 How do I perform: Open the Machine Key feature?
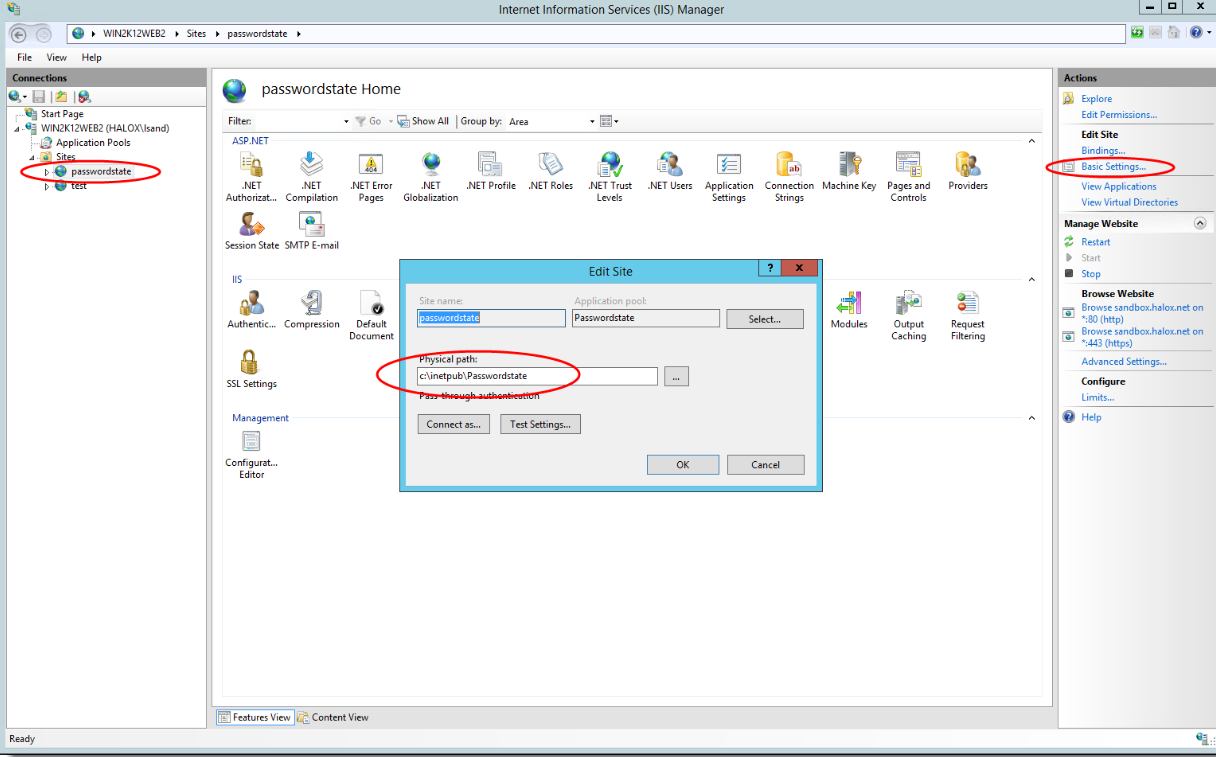[x=849, y=171]
